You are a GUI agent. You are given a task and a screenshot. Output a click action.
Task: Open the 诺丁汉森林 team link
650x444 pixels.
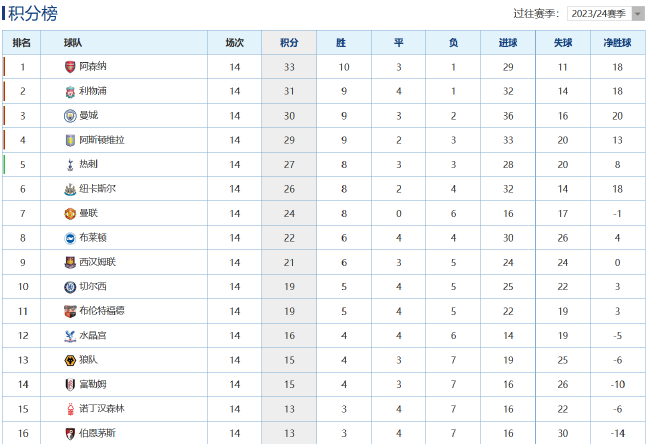[102, 409]
